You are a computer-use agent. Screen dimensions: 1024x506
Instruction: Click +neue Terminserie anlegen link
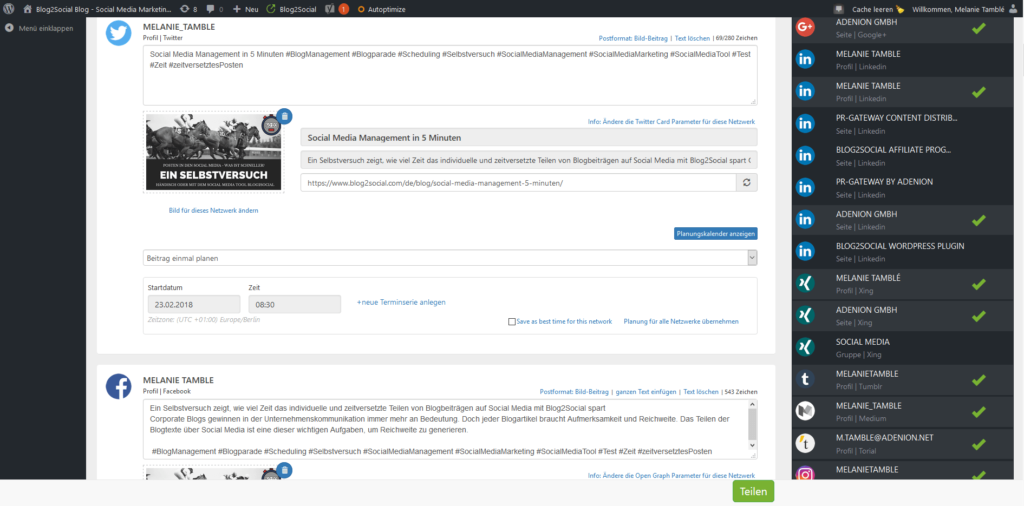[401, 302]
